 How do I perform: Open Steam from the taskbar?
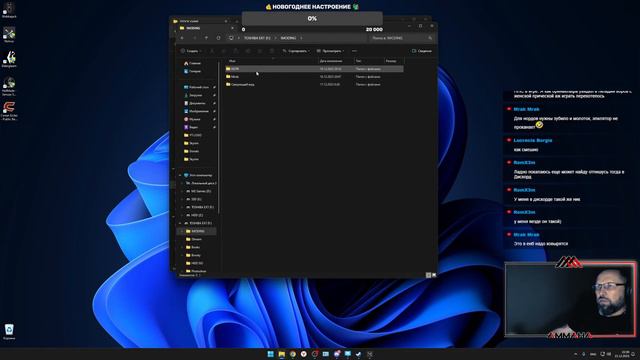point(358,354)
